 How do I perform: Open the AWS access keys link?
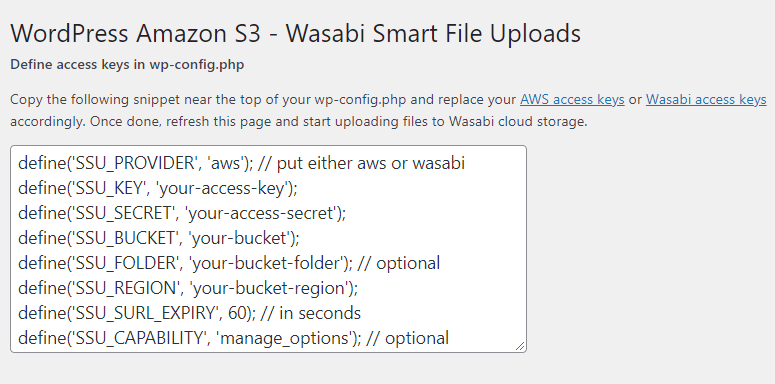tap(572, 99)
